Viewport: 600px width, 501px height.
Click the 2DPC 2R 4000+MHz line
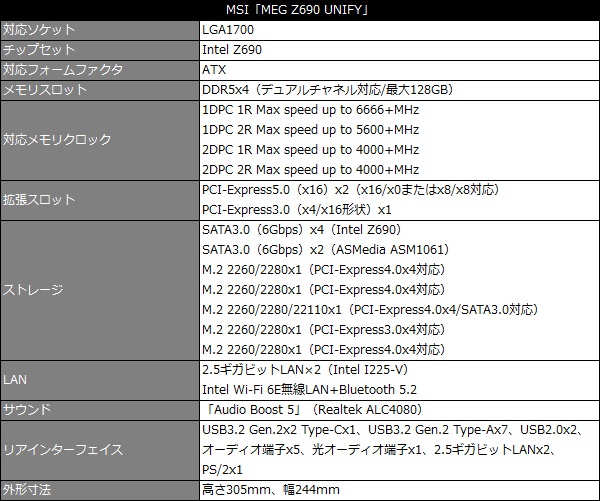pyautogui.click(x=310, y=170)
